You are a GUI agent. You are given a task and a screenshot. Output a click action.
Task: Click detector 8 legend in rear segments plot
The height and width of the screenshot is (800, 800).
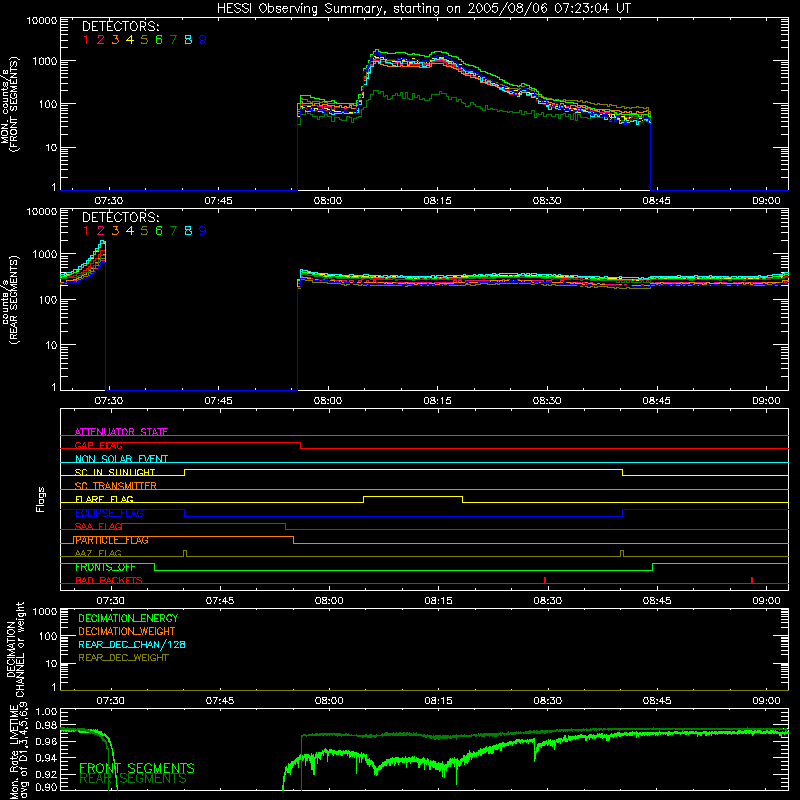[188, 231]
